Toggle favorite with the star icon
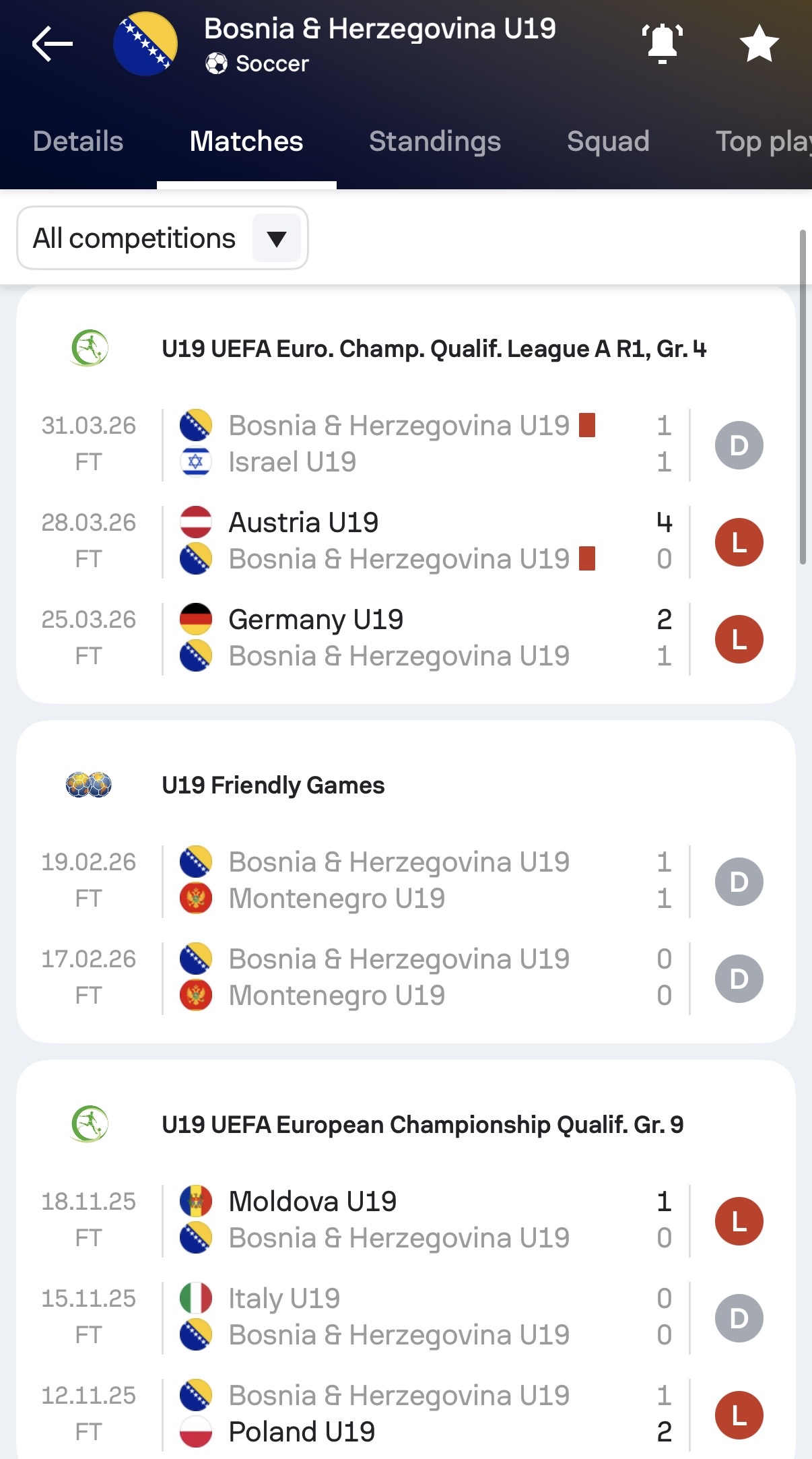The height and width of the screenshot is (1459, 812). 759,44
